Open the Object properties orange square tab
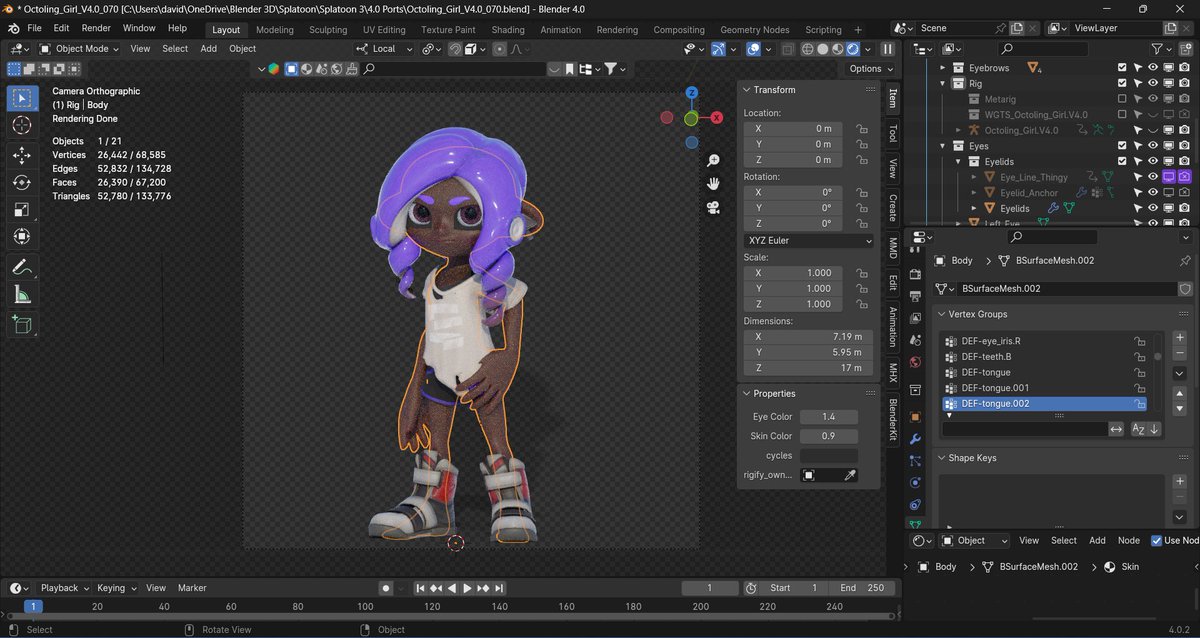The image size is (1200, 638). pos(915,416)
